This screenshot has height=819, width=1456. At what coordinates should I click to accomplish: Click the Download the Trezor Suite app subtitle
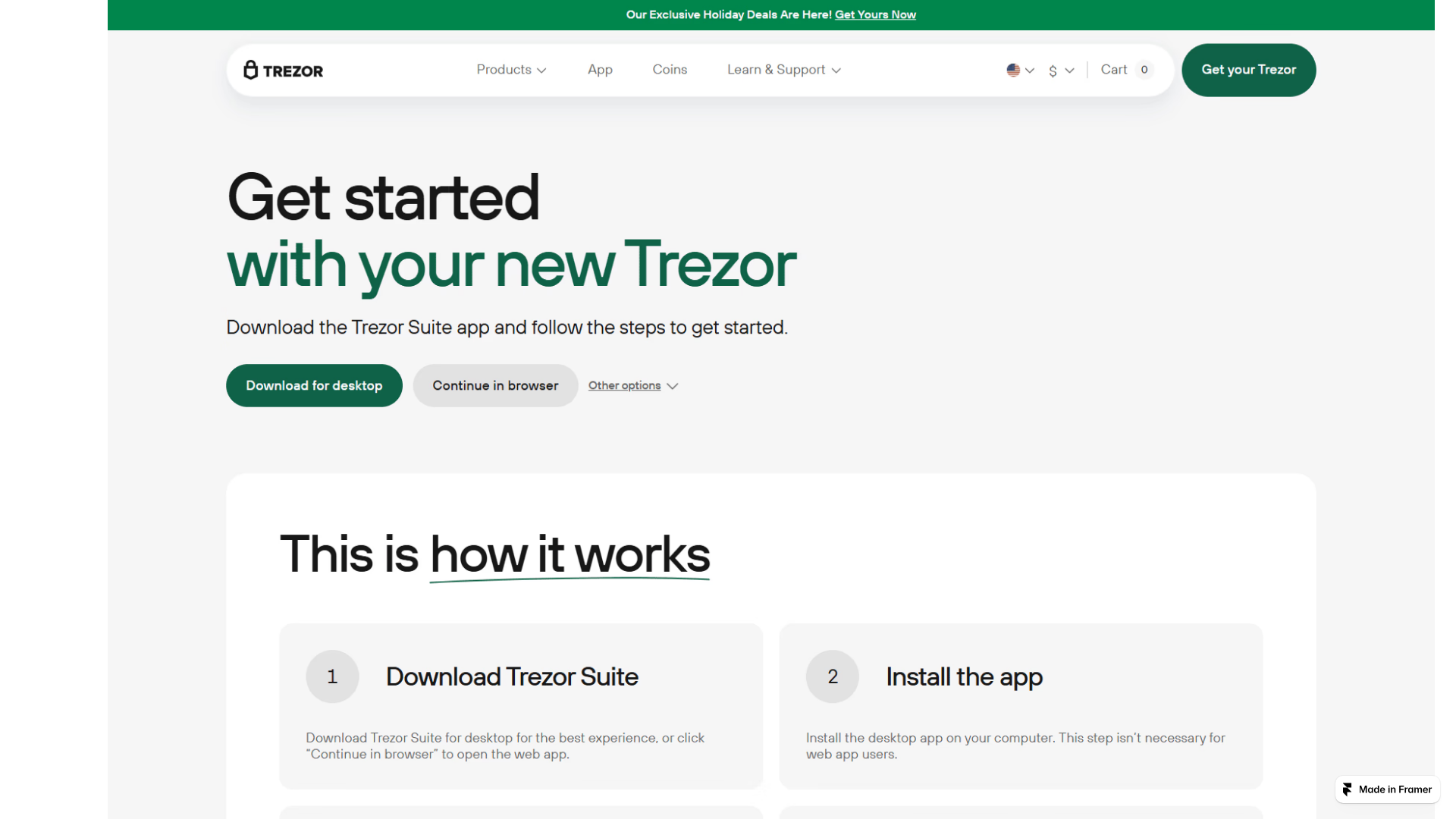[507, 328]
